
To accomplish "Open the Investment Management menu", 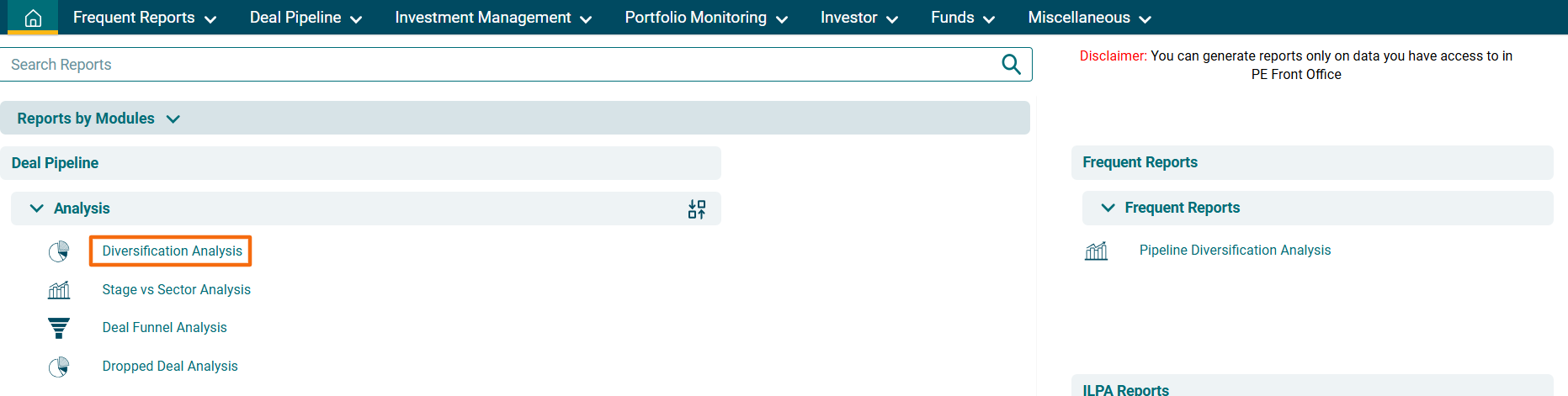I will coord(493,18).
